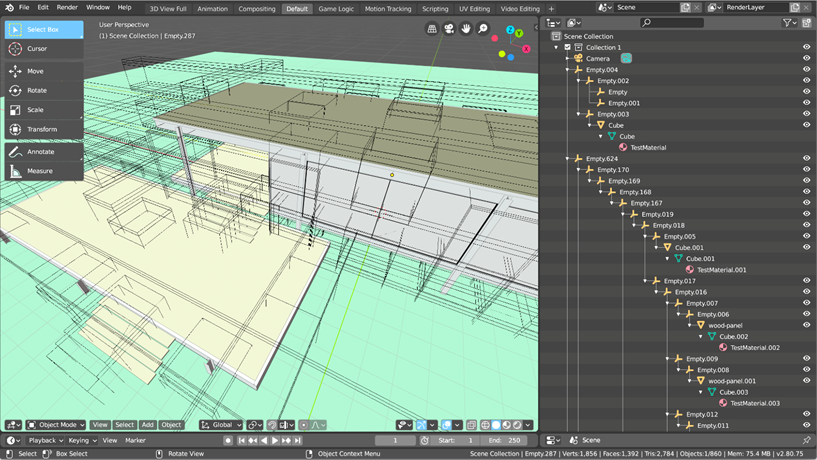Switch to the UV Editing workspace tab
817x460 pixels.
(x=474, y=8)
